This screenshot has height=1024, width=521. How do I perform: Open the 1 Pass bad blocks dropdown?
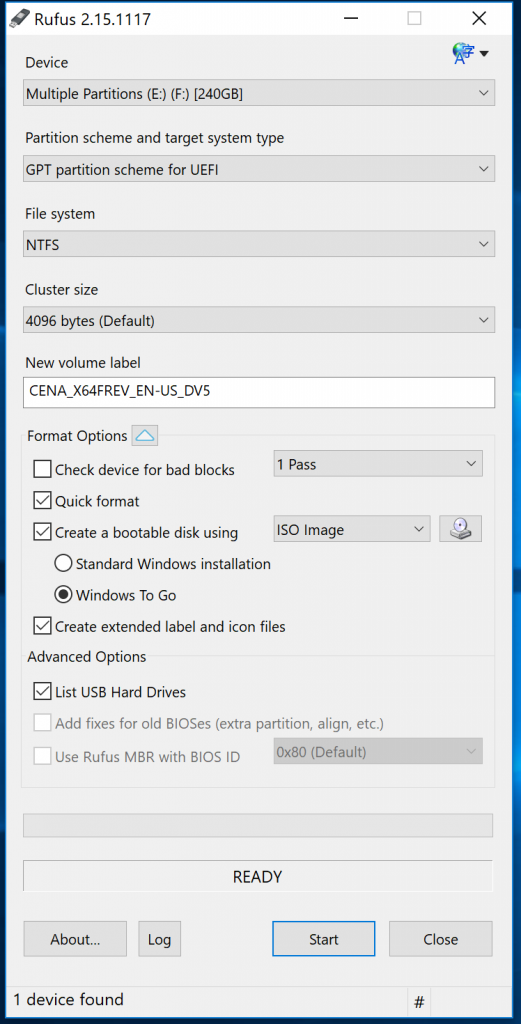(x=378, y=464)
